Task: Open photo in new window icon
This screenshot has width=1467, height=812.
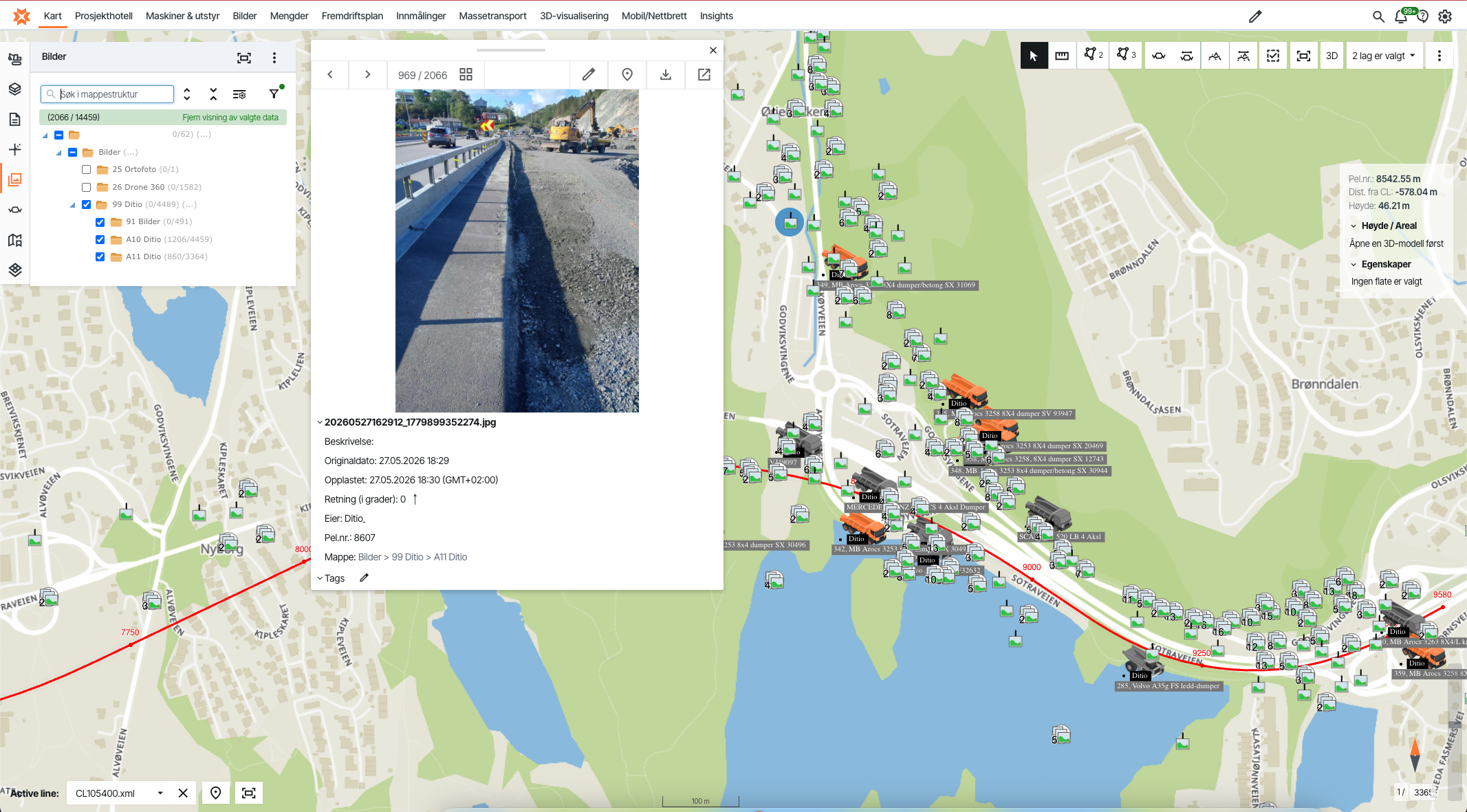Action: (704, 75)
